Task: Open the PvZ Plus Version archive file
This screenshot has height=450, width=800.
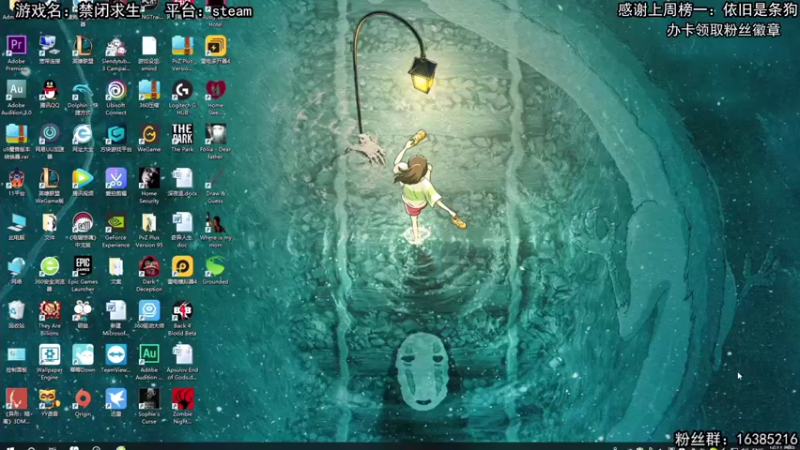Action: click(x=182, y=45)
